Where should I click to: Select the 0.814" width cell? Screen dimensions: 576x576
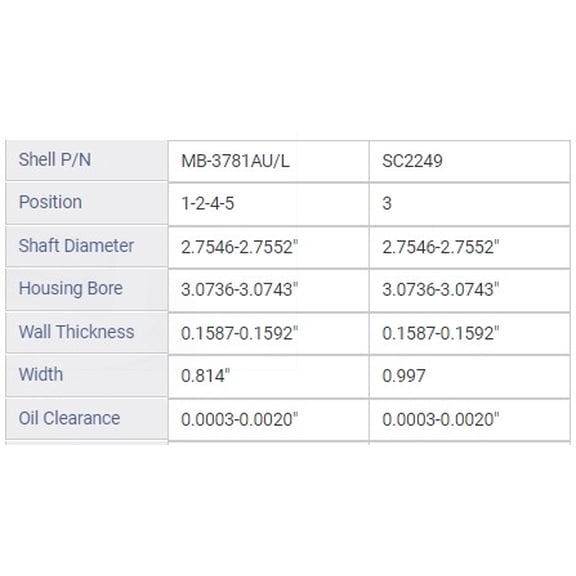pyautogui.click(x=269, y=377)
